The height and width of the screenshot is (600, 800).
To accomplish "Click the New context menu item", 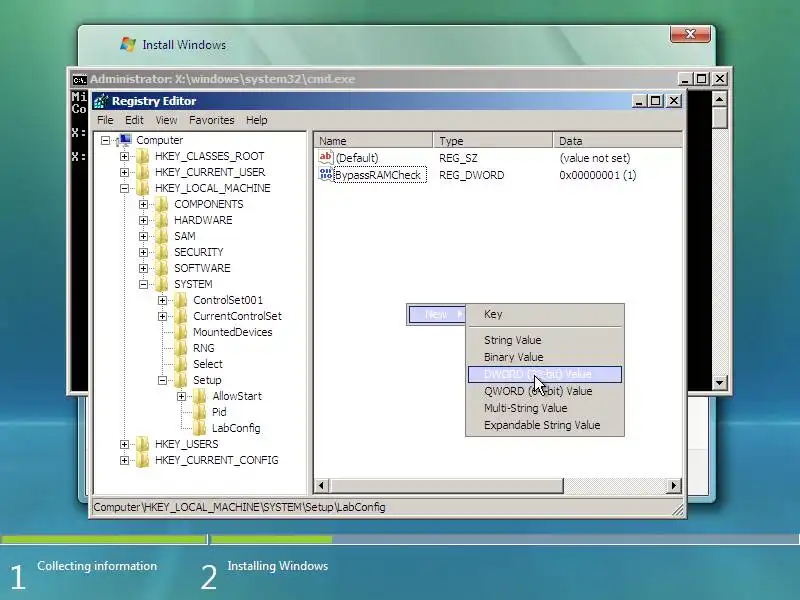I will coord(437,314).
